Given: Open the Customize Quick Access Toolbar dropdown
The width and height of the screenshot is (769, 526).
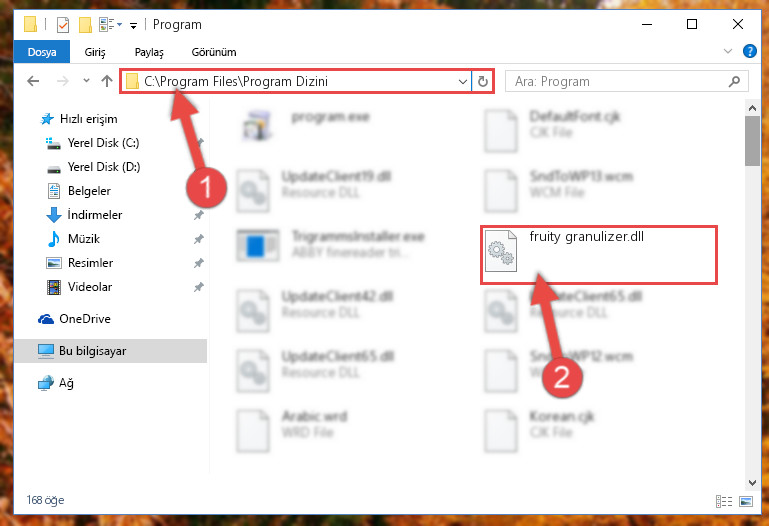Looking at the screenshot, I should click(x=133, y=25).
